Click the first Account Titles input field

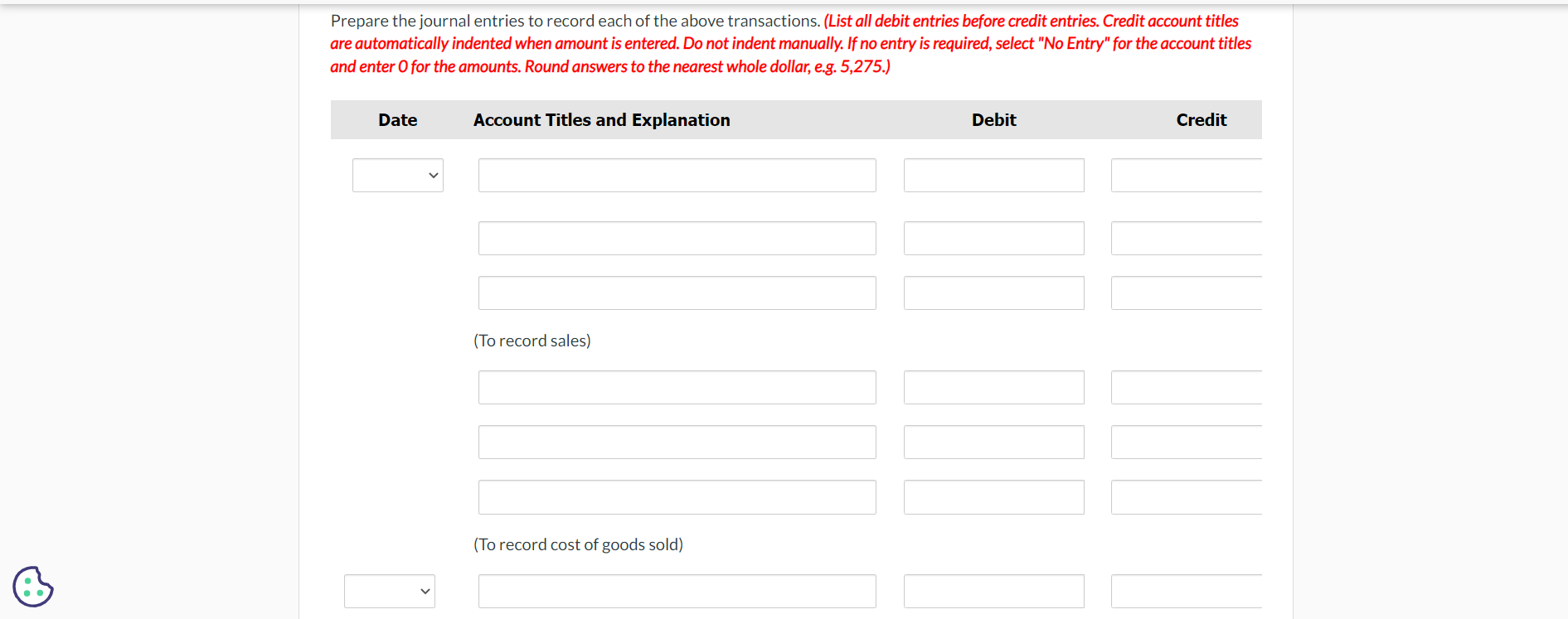pos(677,175)
